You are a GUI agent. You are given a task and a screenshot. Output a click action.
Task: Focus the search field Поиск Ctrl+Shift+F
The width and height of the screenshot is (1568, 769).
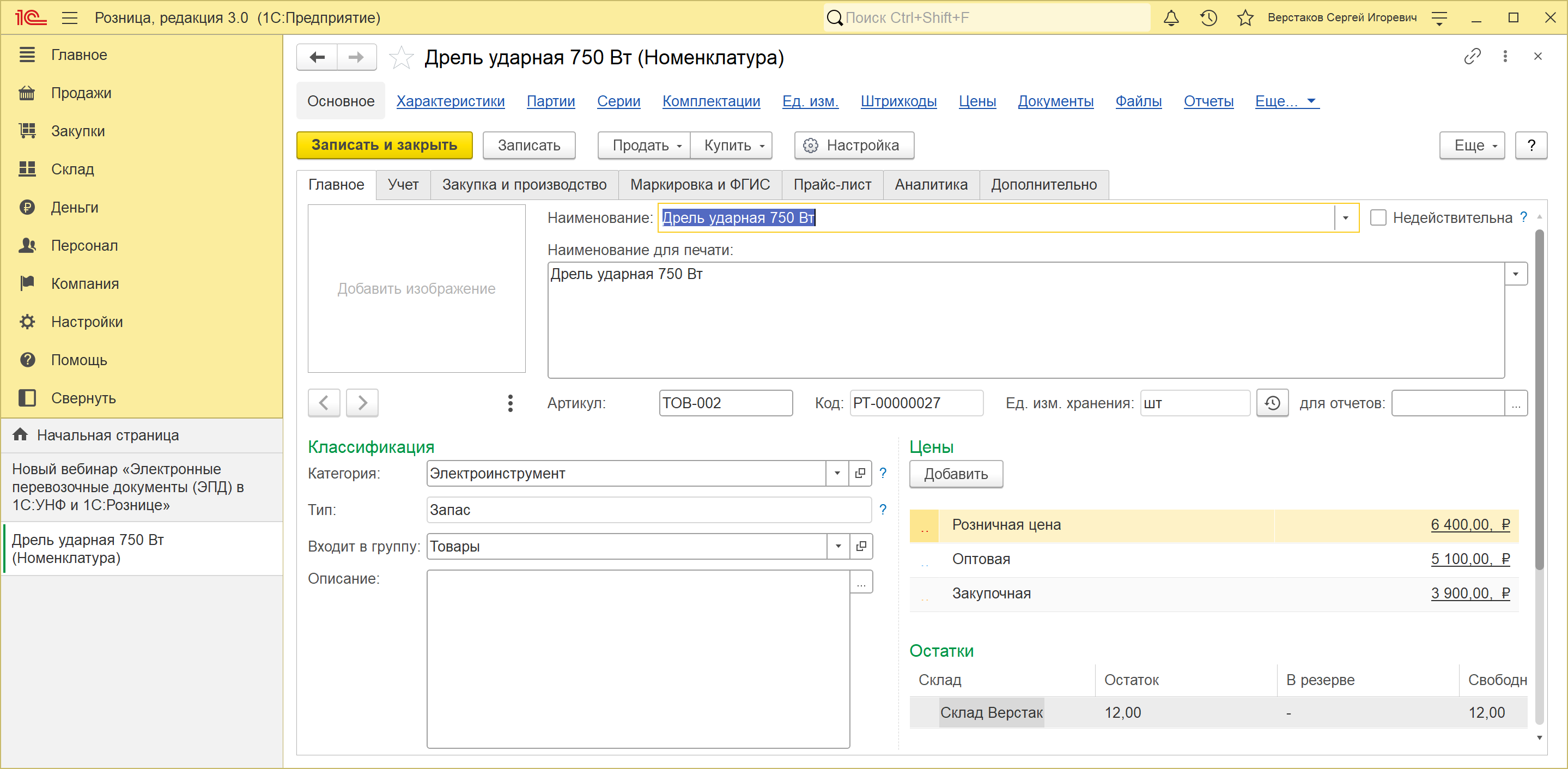987,17
